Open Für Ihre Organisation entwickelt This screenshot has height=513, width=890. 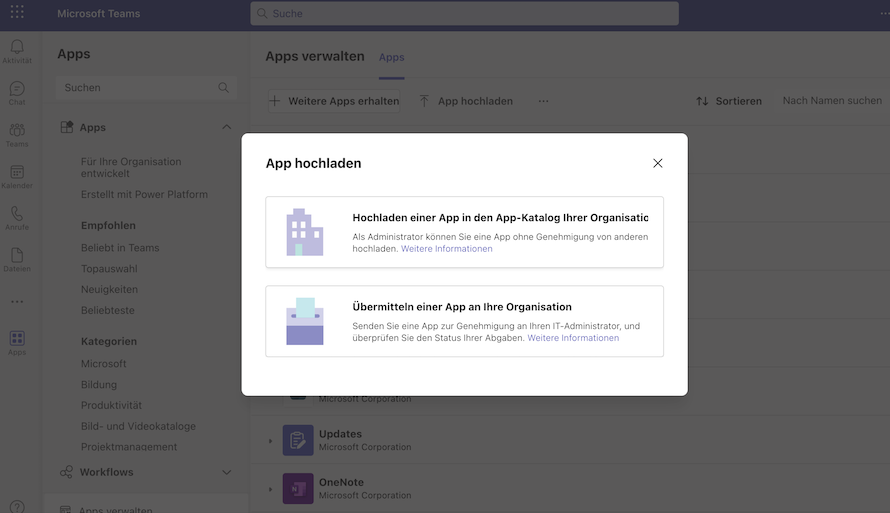point(131,167)
